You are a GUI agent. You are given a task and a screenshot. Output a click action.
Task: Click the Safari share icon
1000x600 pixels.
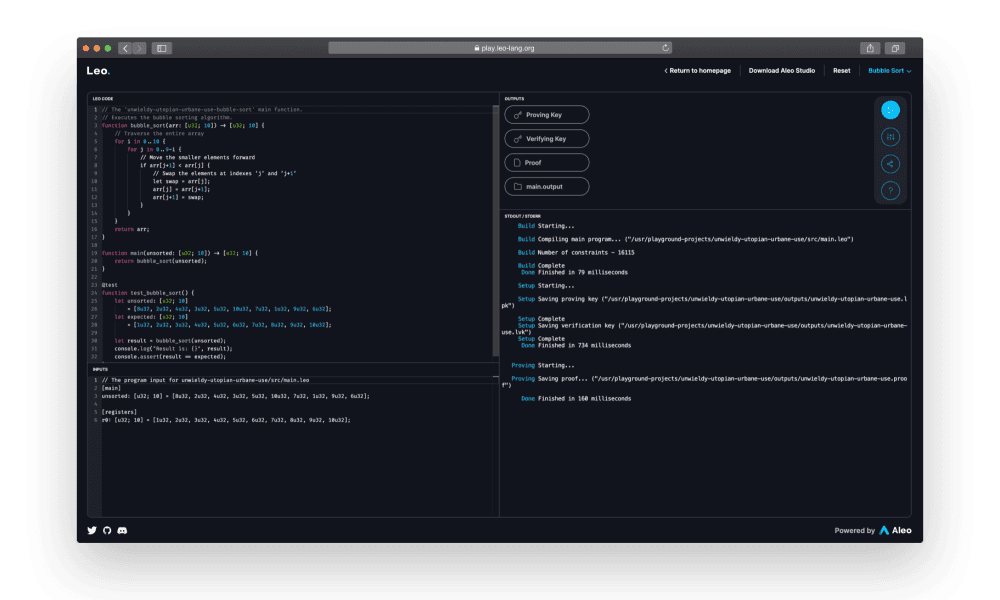pyautogui.click(x=870, y=48)
